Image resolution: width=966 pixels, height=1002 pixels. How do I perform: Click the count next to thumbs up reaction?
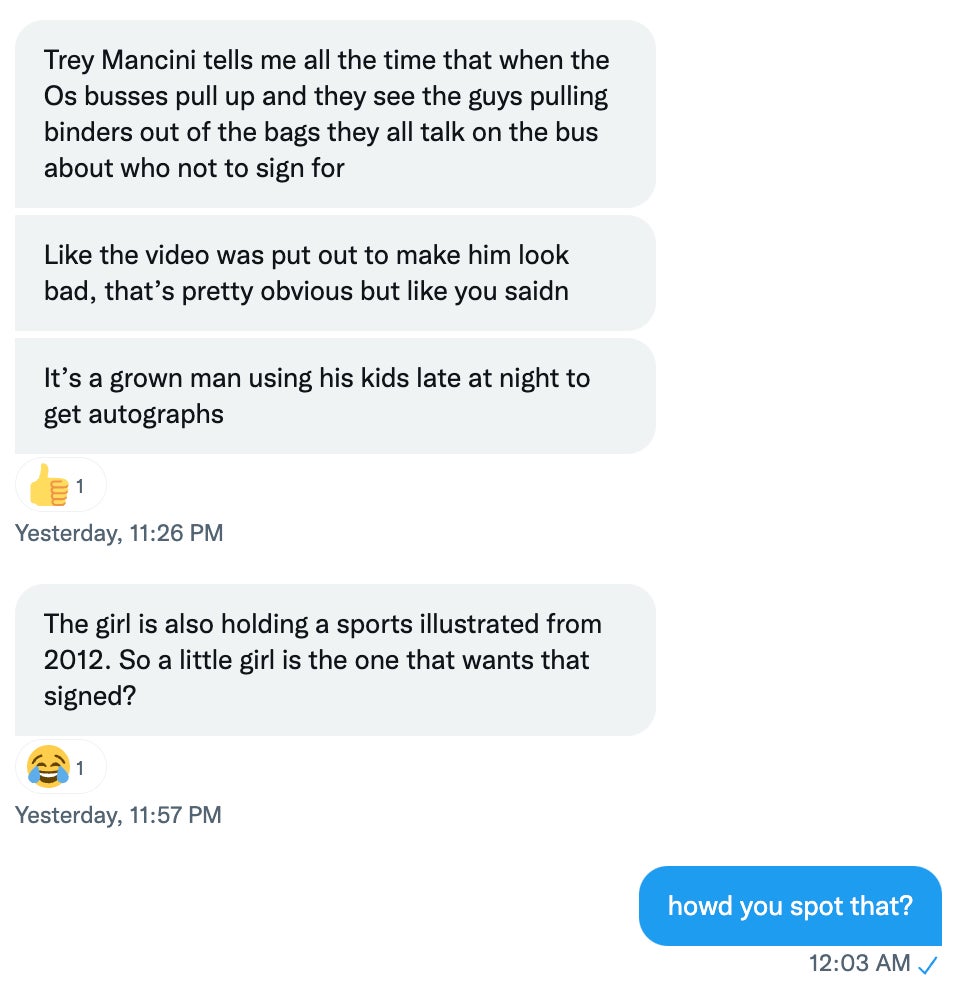tap(80, 487)
